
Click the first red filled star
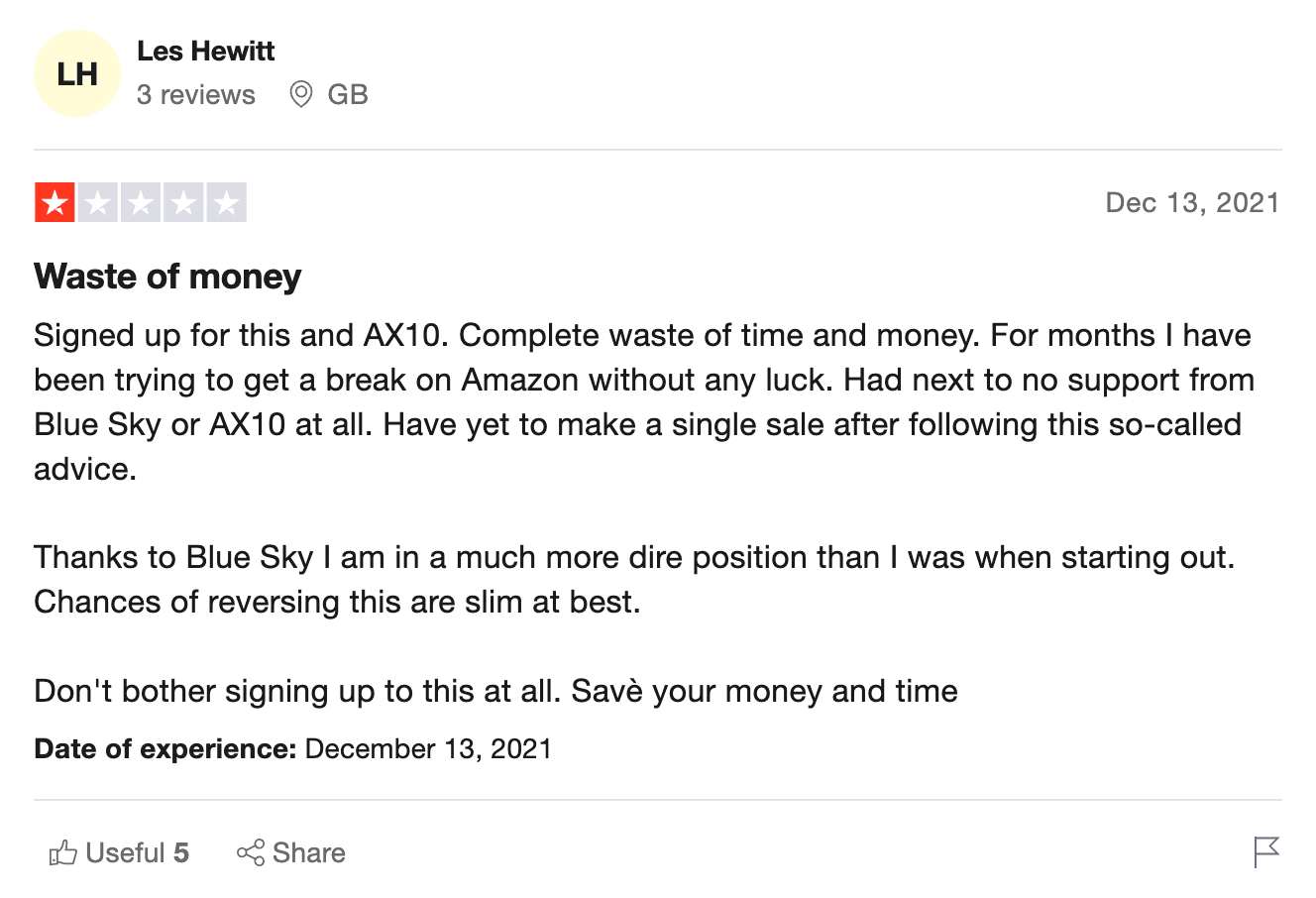pyautogui.click(x=55, y=203)
